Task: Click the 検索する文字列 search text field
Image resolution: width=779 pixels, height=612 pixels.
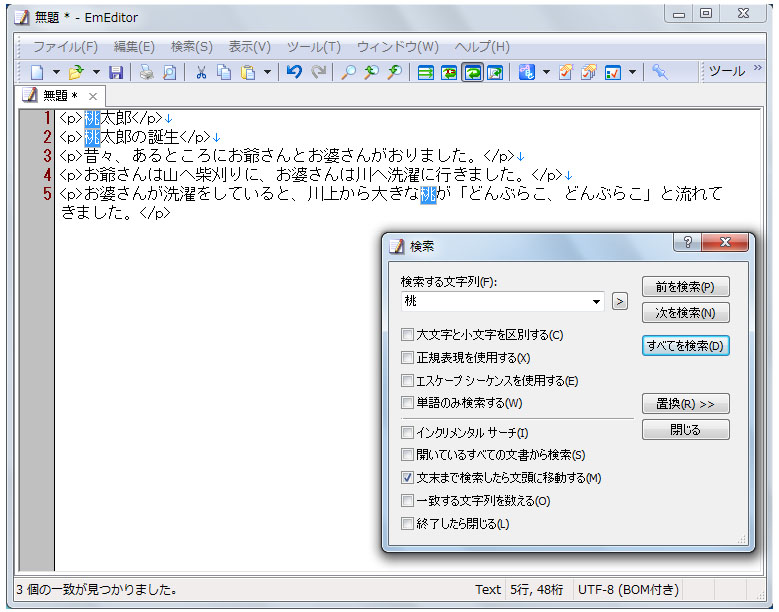Action: [495, 301]
